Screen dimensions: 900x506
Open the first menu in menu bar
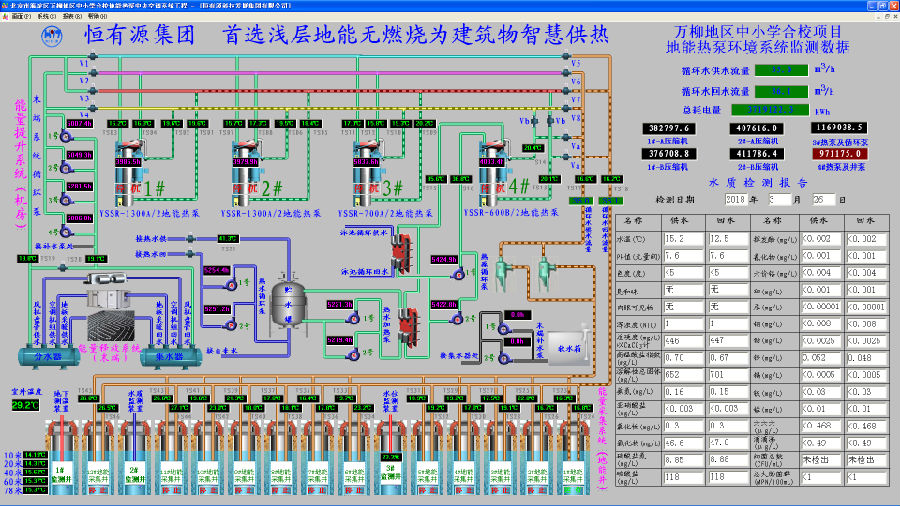click(x=16, y=17)
